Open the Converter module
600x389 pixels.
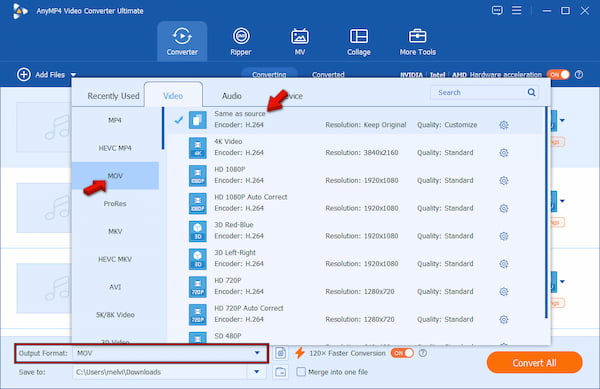tap(182, 41)
